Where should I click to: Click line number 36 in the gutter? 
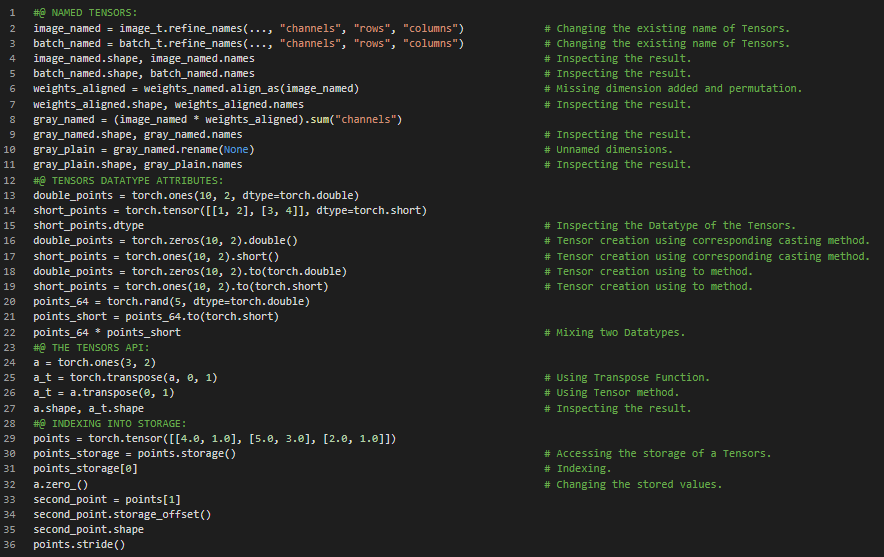(10, 544)
